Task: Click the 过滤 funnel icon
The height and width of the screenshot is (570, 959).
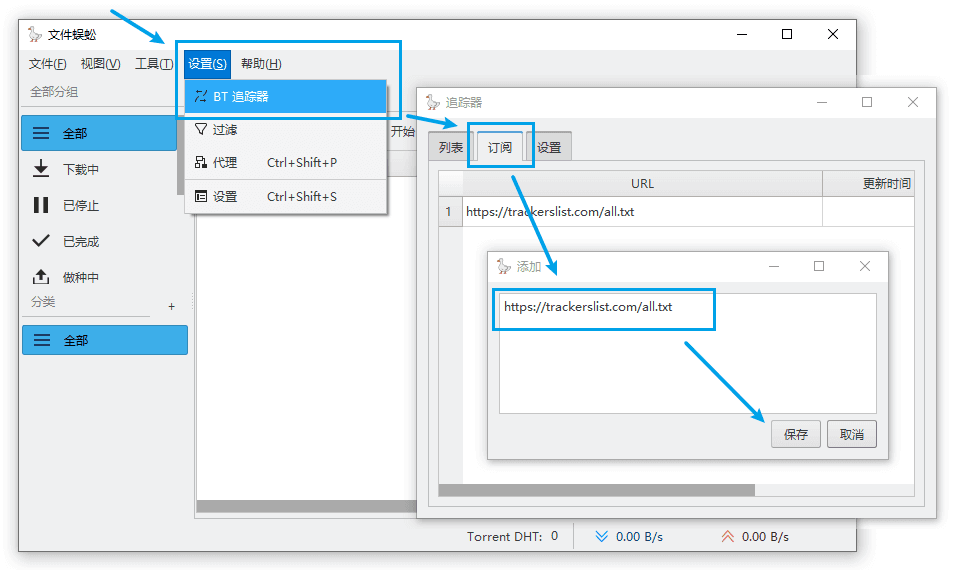Action: pyautogui.click(x=201, y=130)
